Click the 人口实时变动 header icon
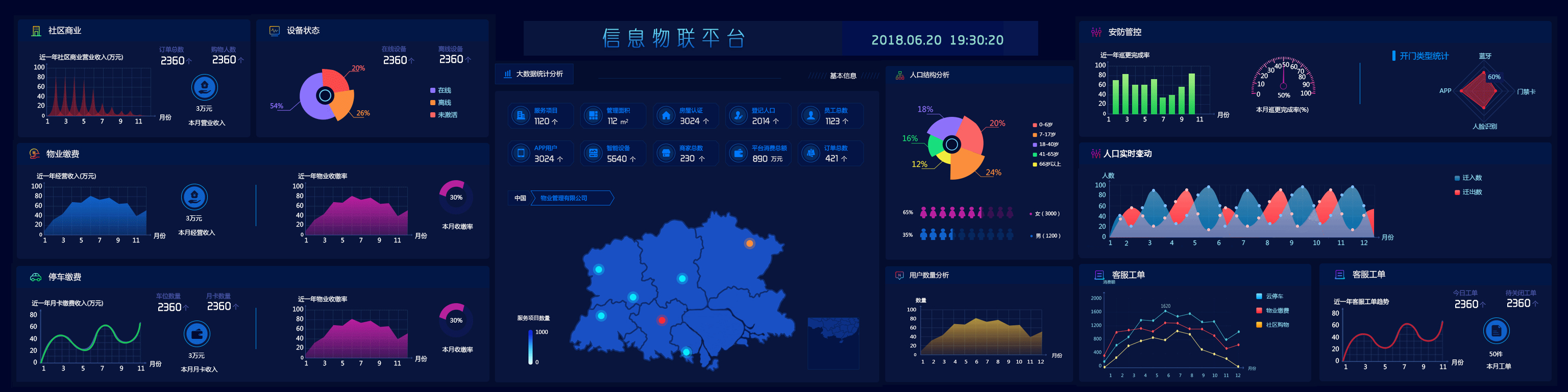 [1096, 154]
